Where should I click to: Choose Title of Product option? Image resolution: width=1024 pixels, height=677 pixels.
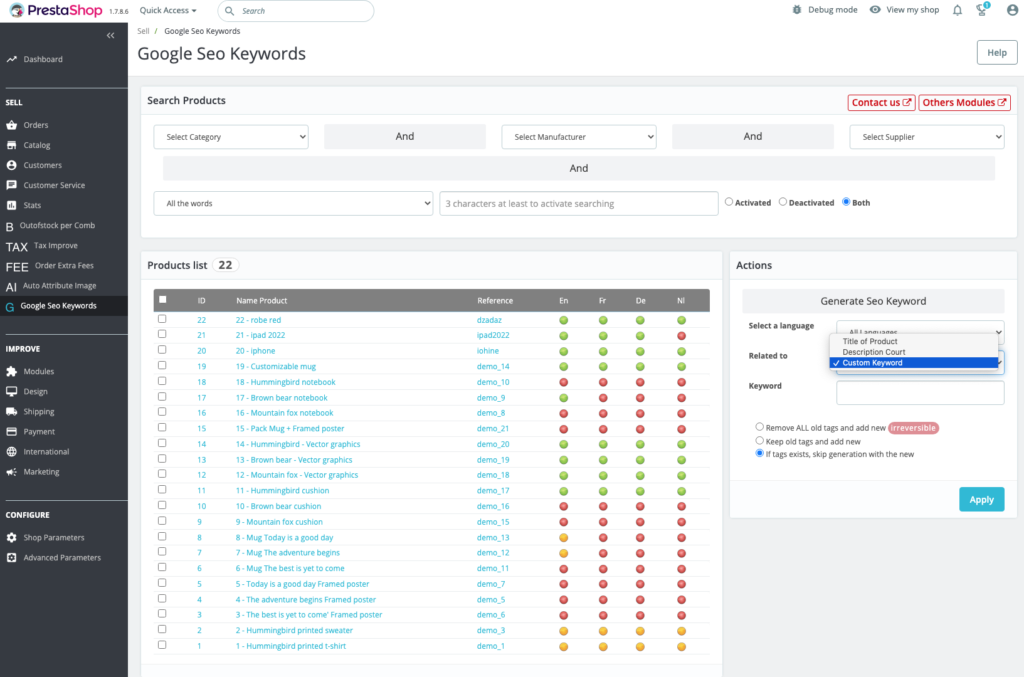[869, 341]
